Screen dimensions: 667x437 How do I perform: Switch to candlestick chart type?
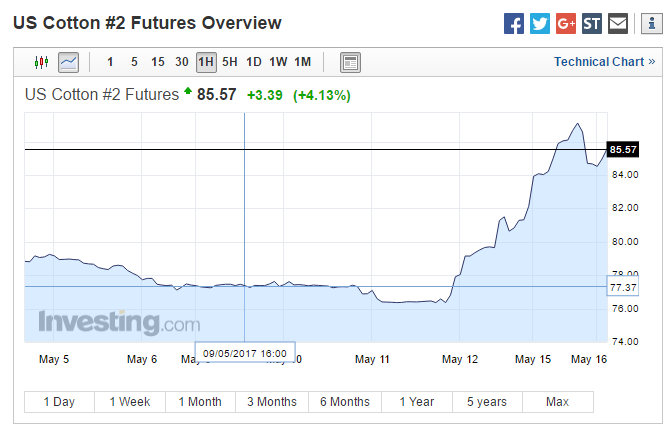click(x=41, y=62)
